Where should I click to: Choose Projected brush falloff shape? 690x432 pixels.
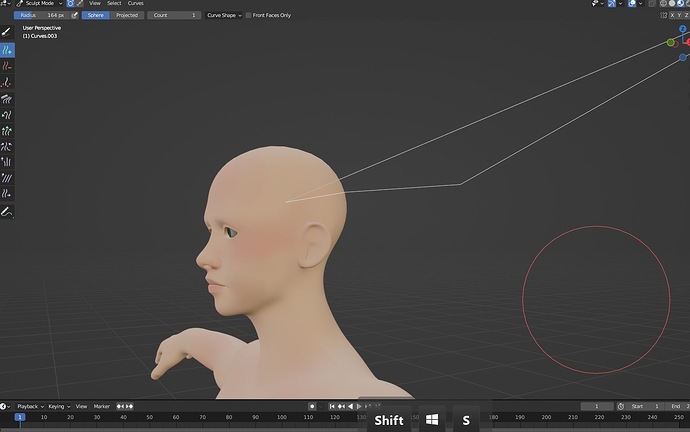127,15
